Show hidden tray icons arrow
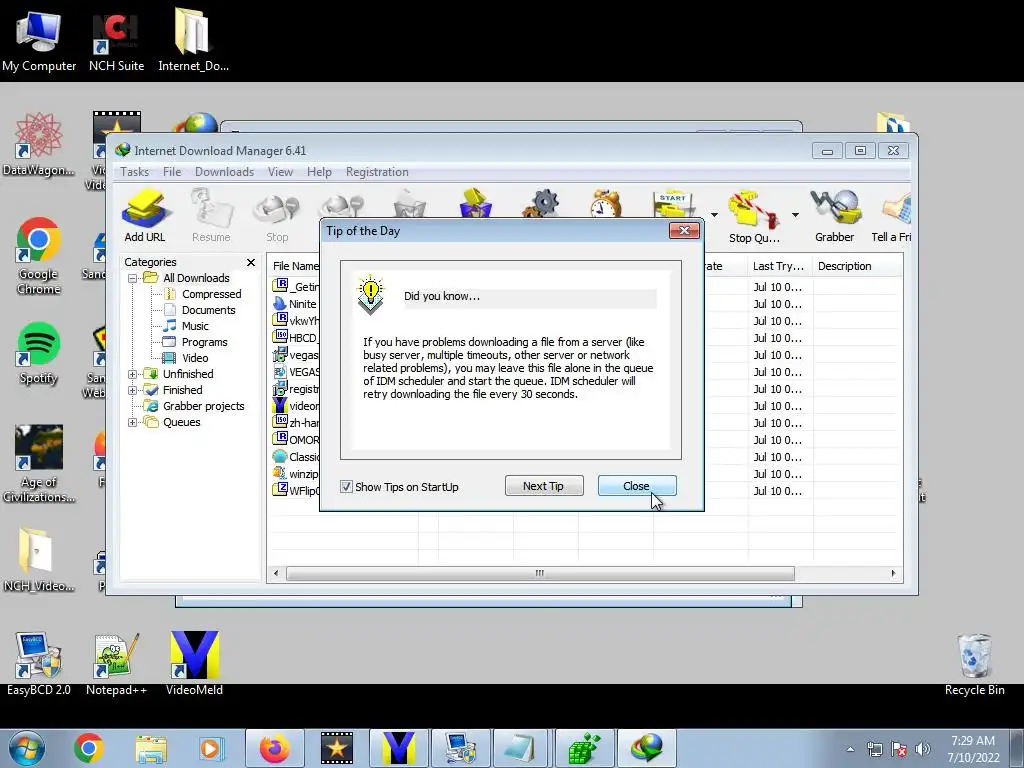Viewport: 1024px width, 768px height. (850, 749)
